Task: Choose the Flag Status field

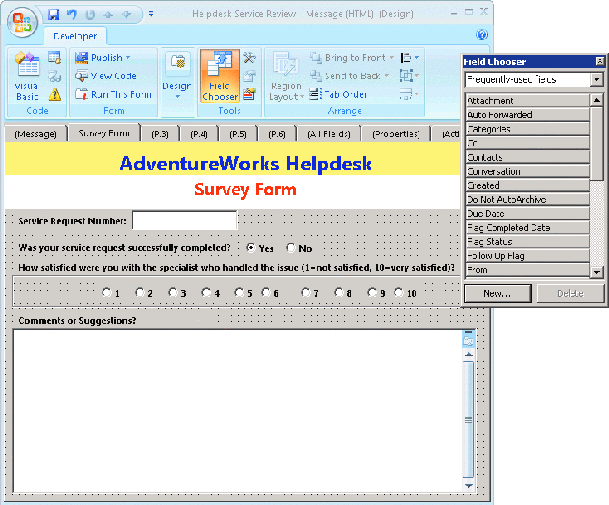Action: (527, 241)
